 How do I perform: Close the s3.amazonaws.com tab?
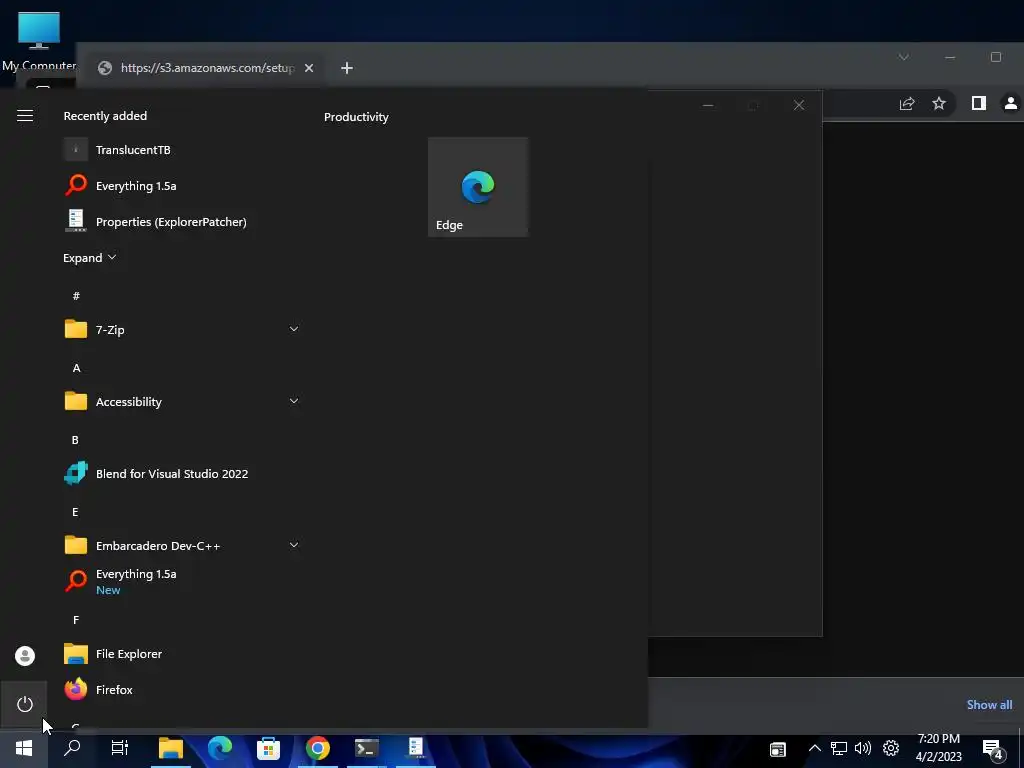tap(309, 68)
